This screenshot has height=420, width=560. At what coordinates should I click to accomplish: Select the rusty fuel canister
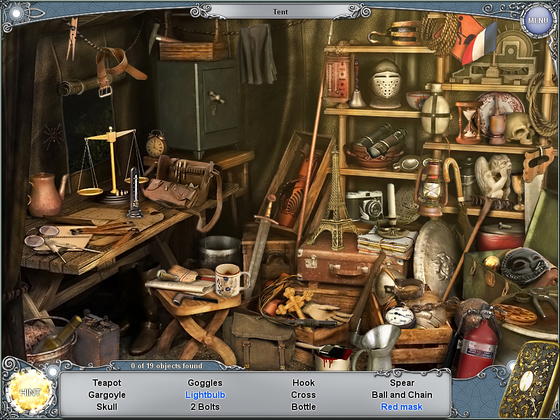tap(96, 338)
